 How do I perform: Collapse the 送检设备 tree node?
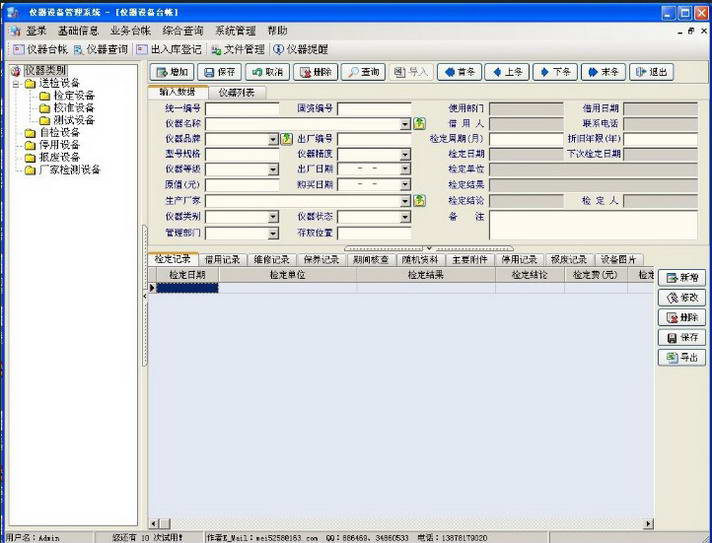(x=17, y=84)
